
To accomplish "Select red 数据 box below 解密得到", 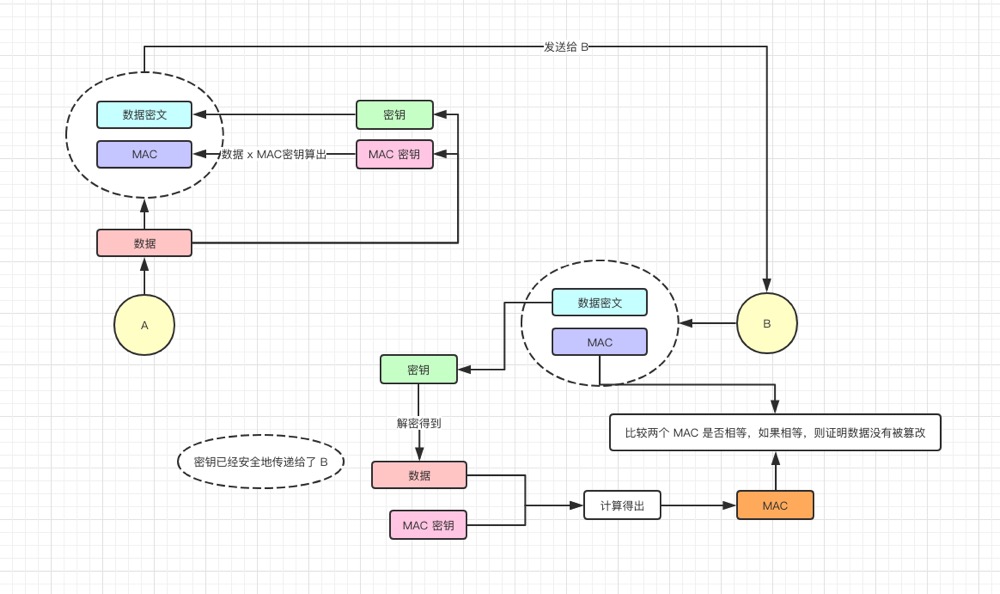I will click(x=419, y=475).
